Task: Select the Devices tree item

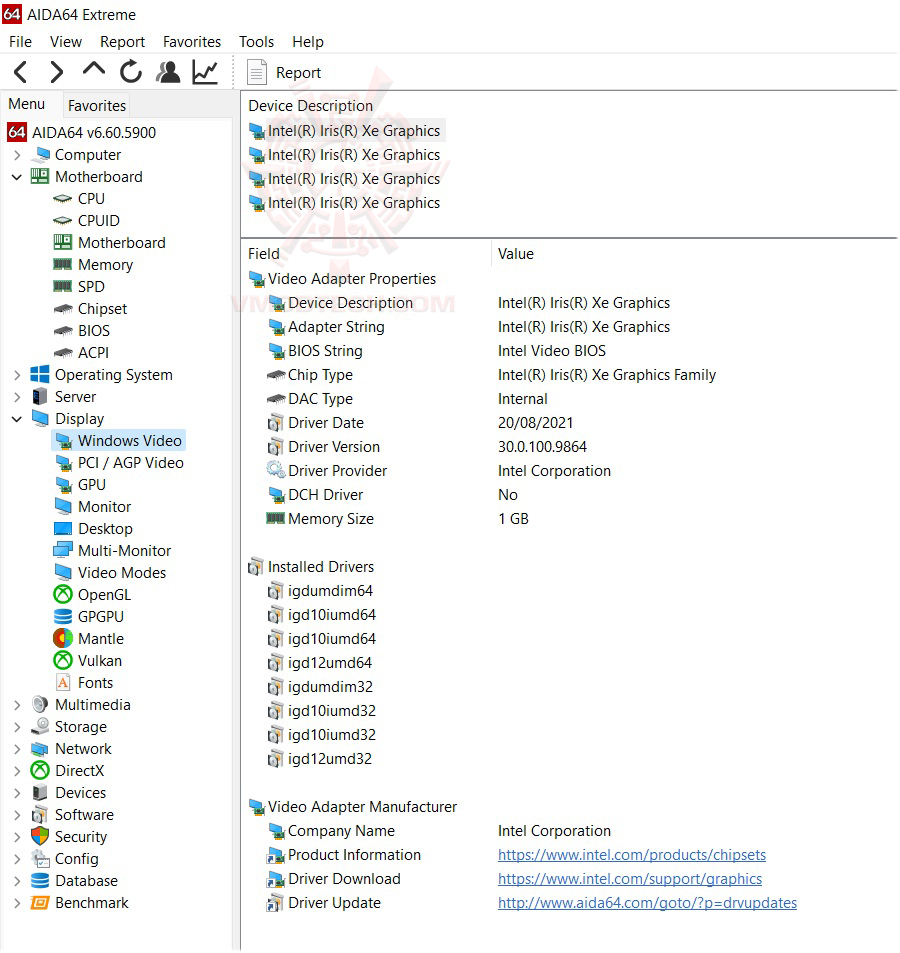Action: click(x=80, y=793)
